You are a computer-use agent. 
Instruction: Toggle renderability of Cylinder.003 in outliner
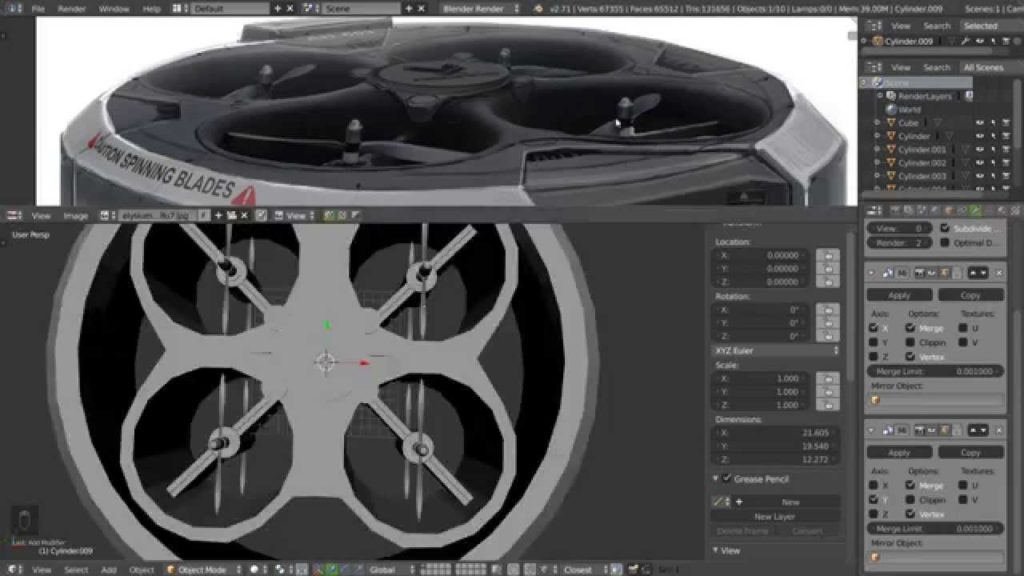click(x=1006, y=176)
